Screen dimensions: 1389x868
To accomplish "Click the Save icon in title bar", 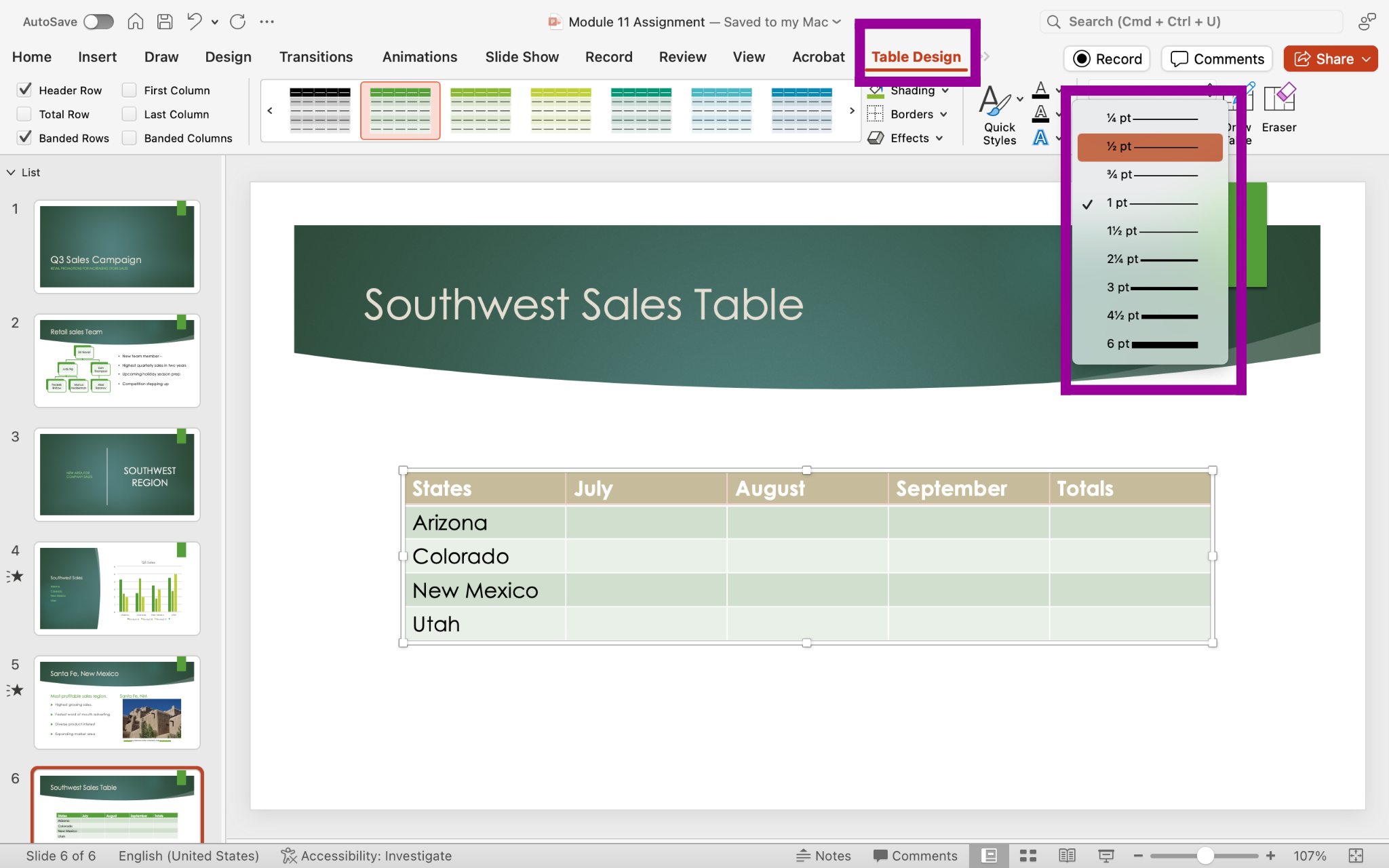I will coord(165,22).
